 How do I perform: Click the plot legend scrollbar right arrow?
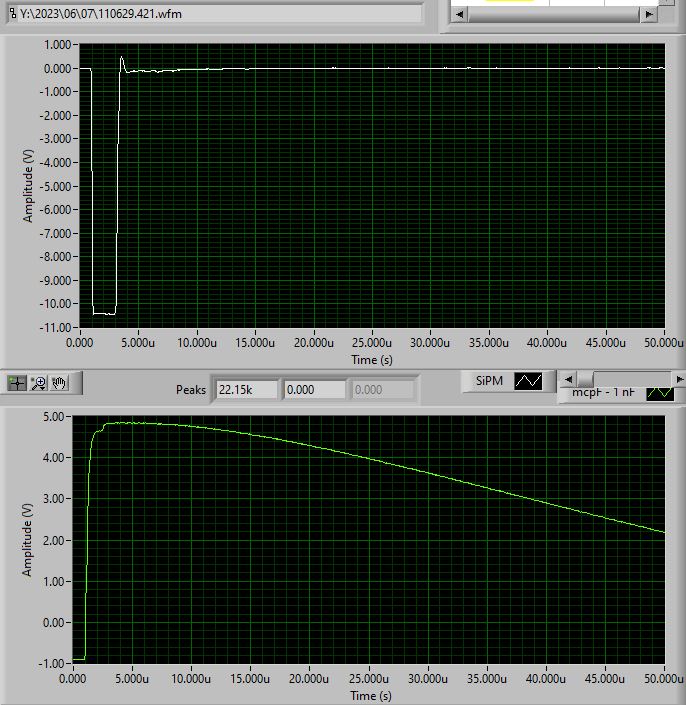point(679,379)
